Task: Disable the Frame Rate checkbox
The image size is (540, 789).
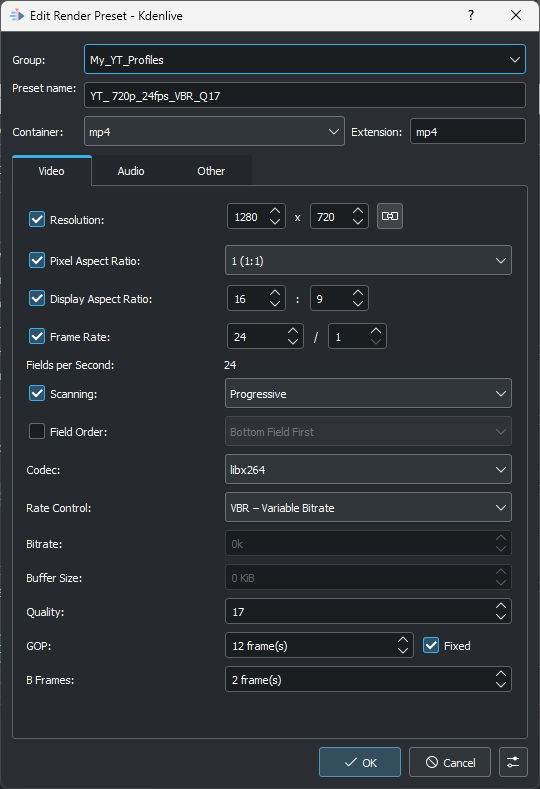Action: (x=37, y=336)
